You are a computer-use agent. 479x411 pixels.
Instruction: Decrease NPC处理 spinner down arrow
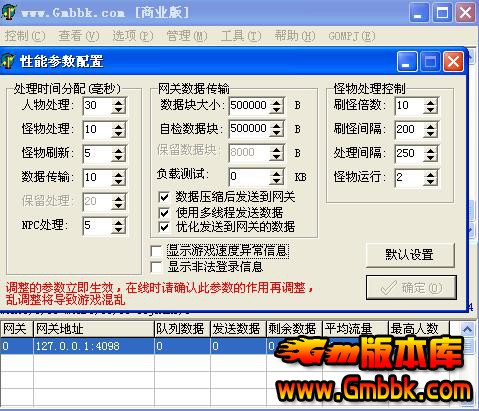pos(119,230)
